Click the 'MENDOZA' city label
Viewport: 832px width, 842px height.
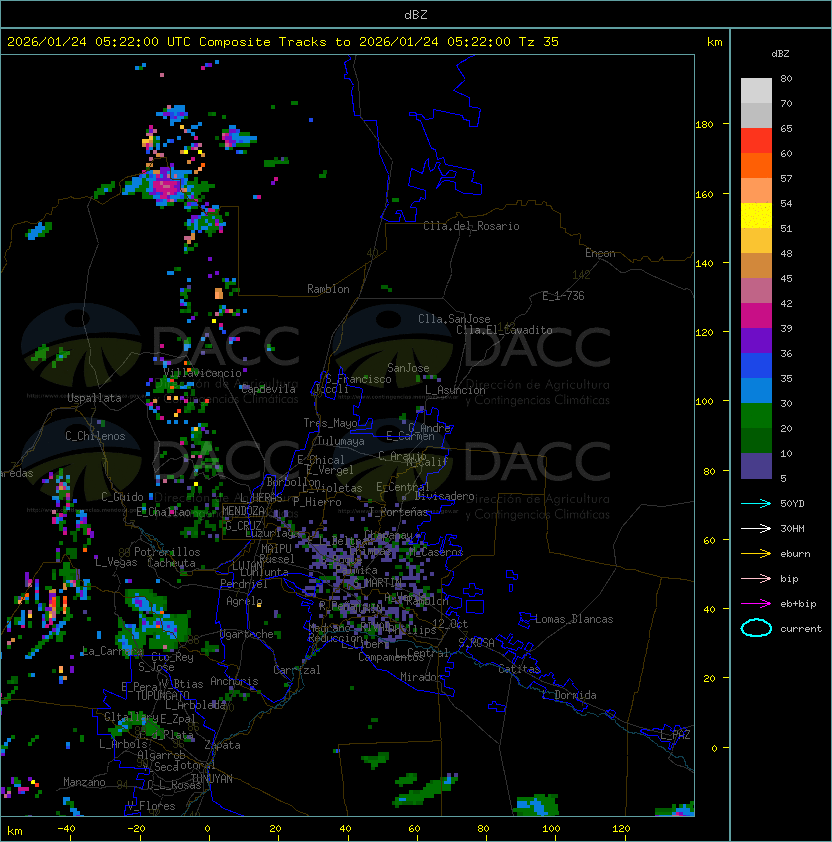point(243,511)
